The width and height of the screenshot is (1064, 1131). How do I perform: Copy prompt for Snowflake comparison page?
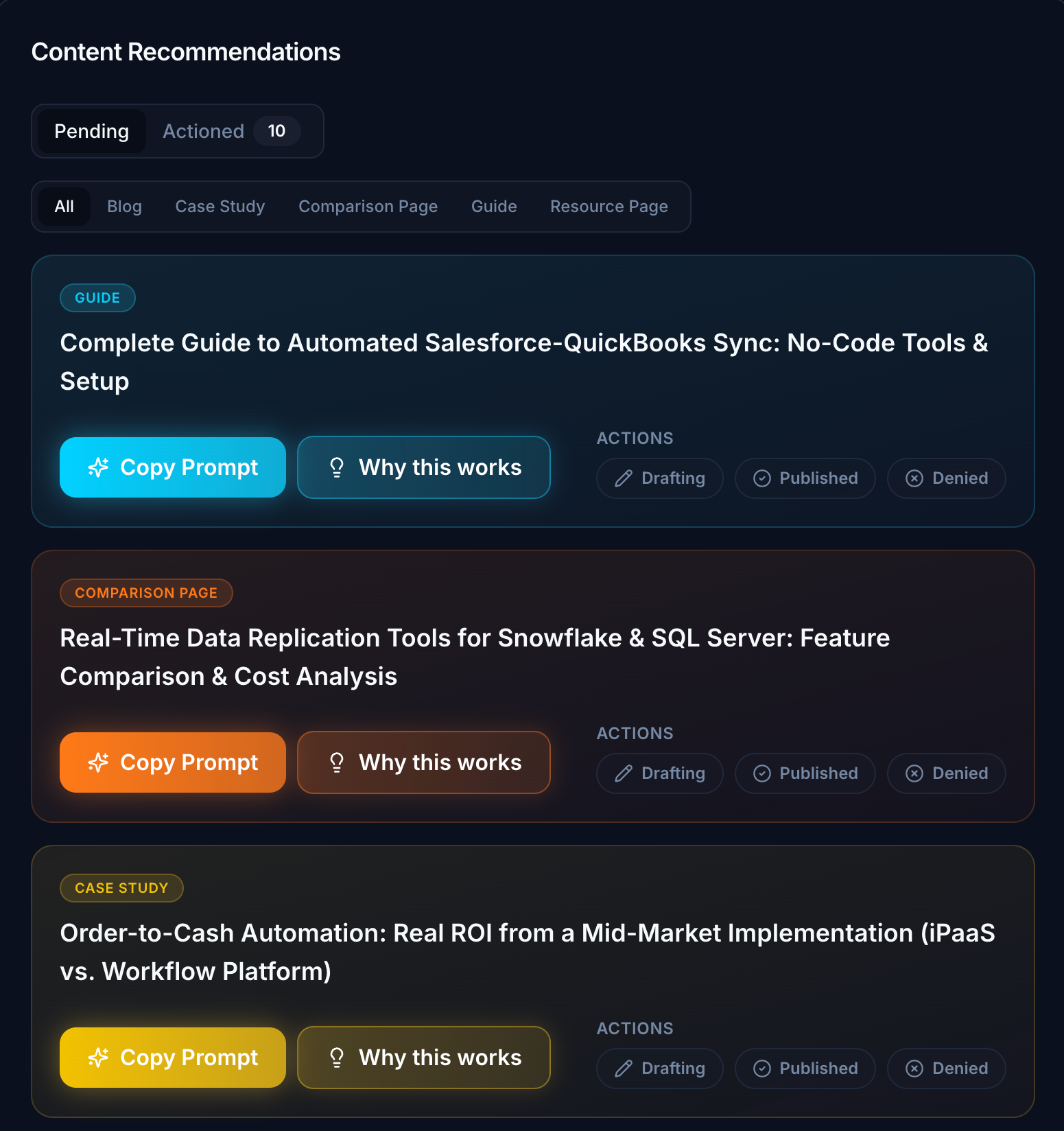pyautogui.click(x=173, y=762)
